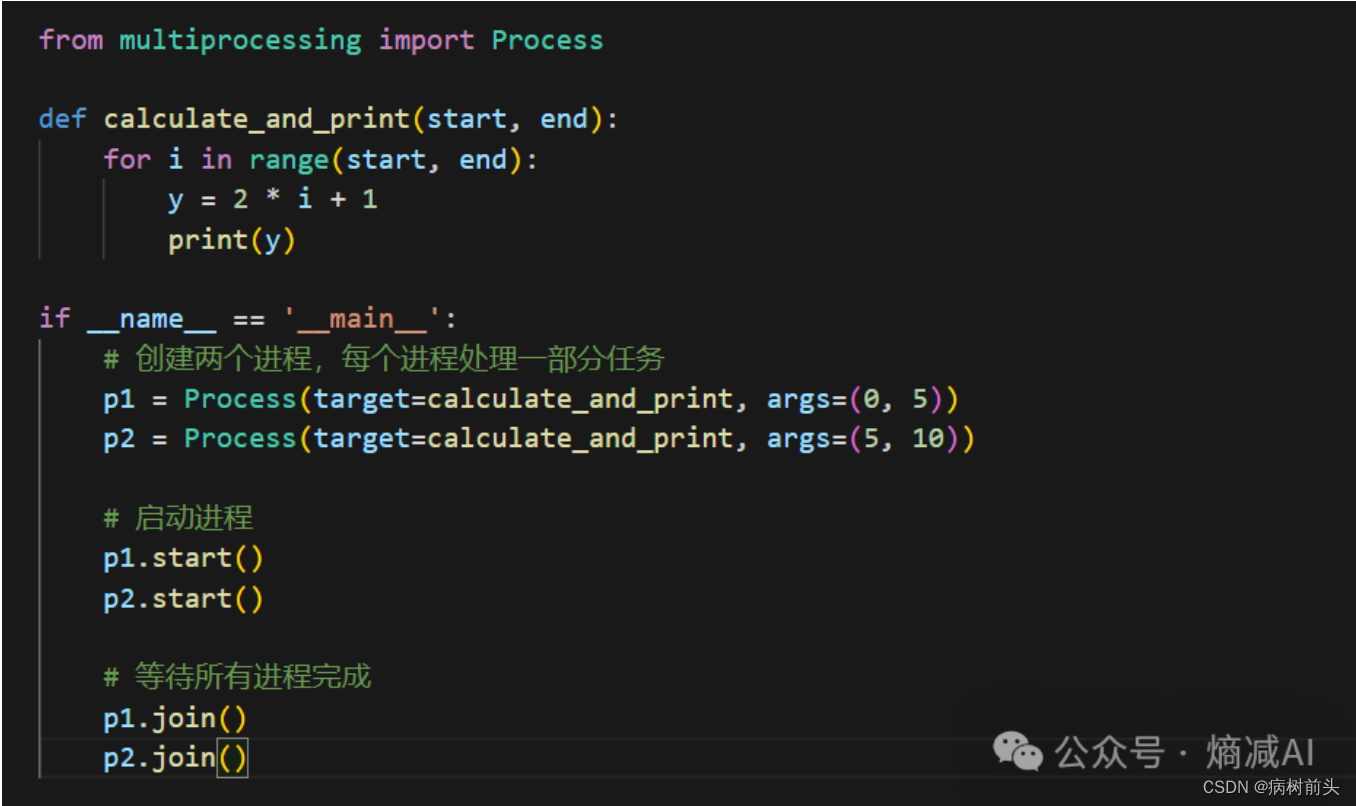
Task: Click the 'def' keyword
Action: click(63, 120)
